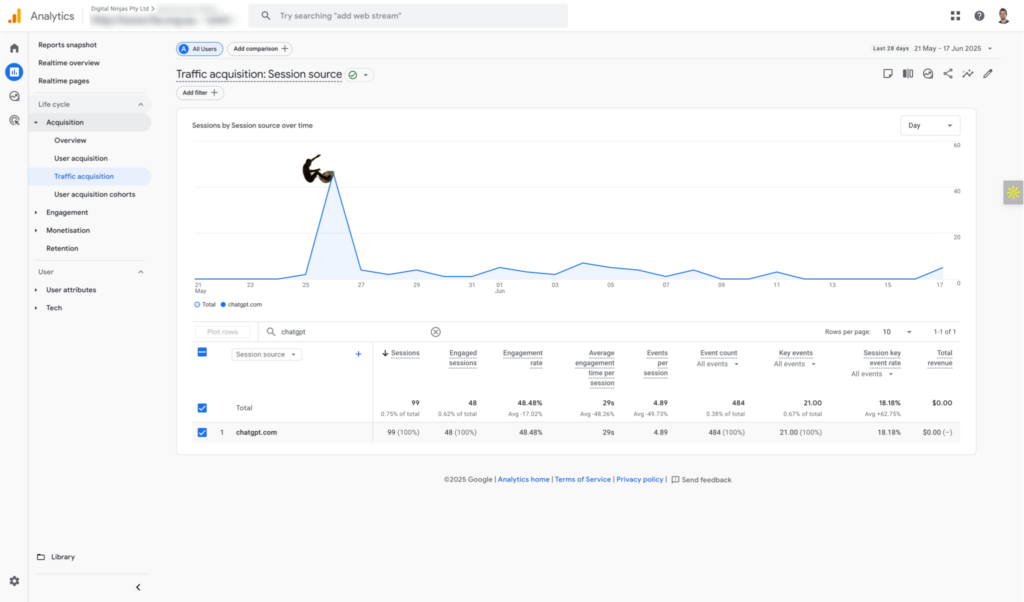Open the Google Analytics home icon
1024x602 pixels.
click(x=14, y=46)
